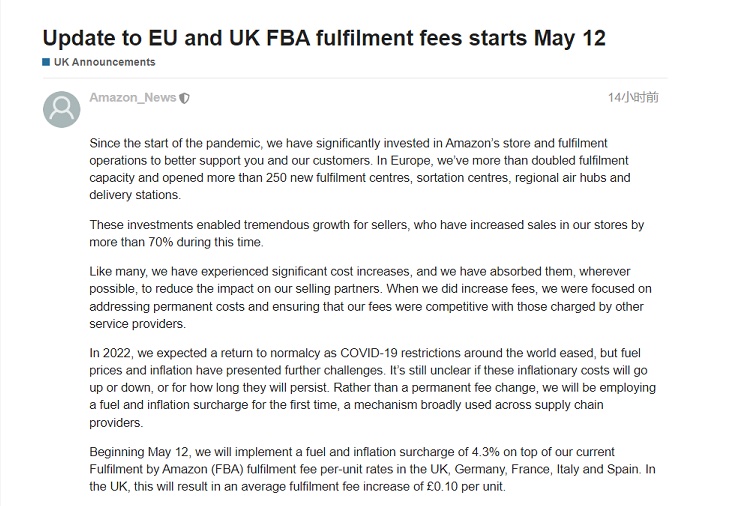Click paragraph starting "In 2022, we expected"
Screen dimensions: 735x506
coord(372,388)
